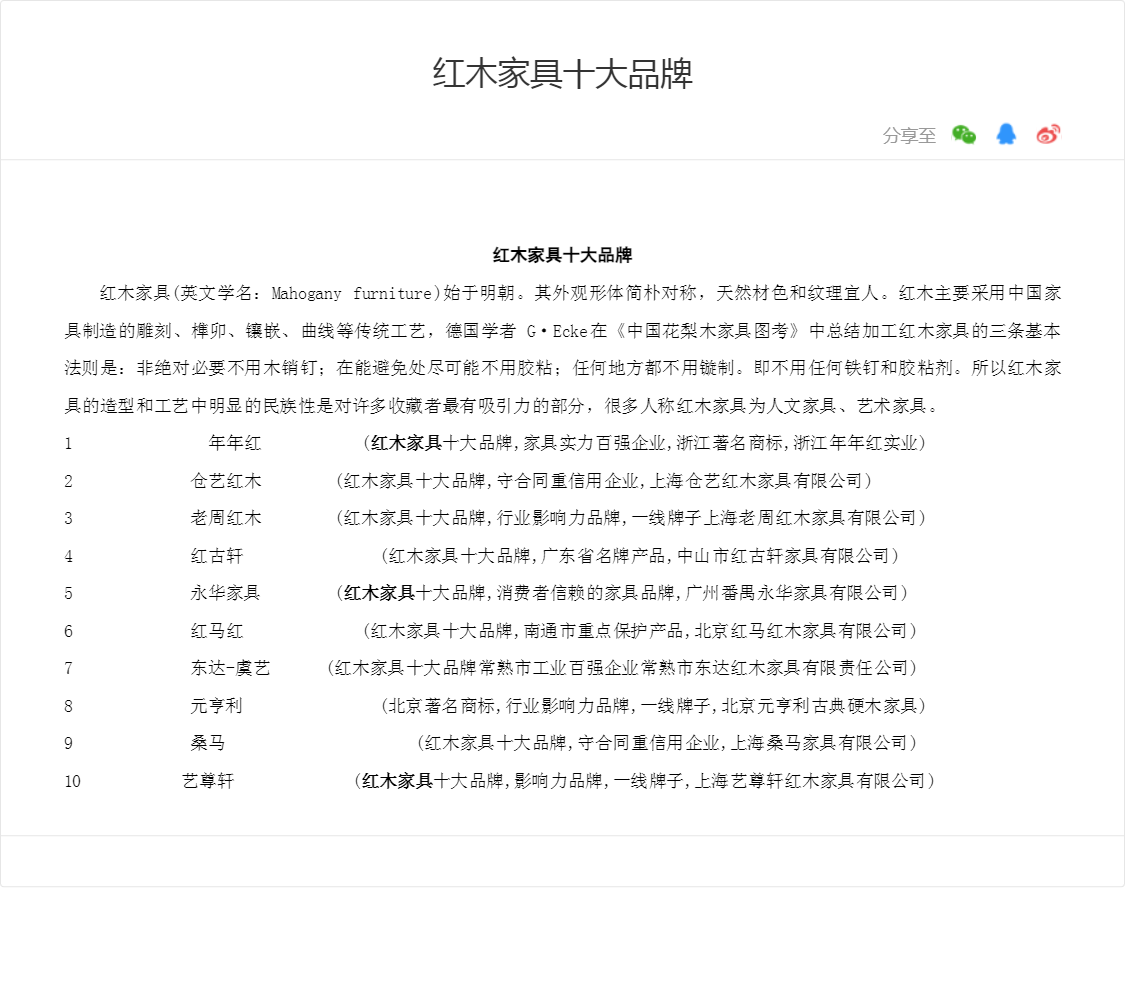Click the description mentioning 常熟市东达红木家具有限责任公司
Image resolution: width=1125 pixels, height=1000 pixels.
[622, 669]
